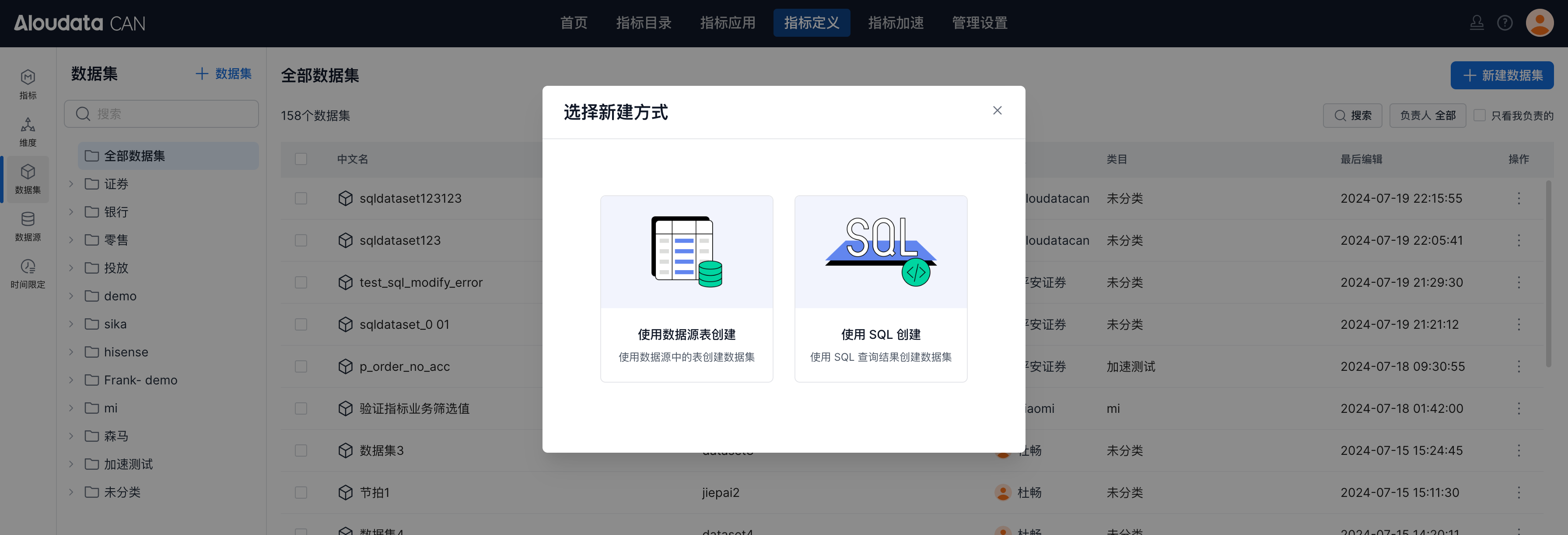Open the 时间限定 sidebar icon
This screenshot has height=535, width=1568.
[x=28, y=273]
